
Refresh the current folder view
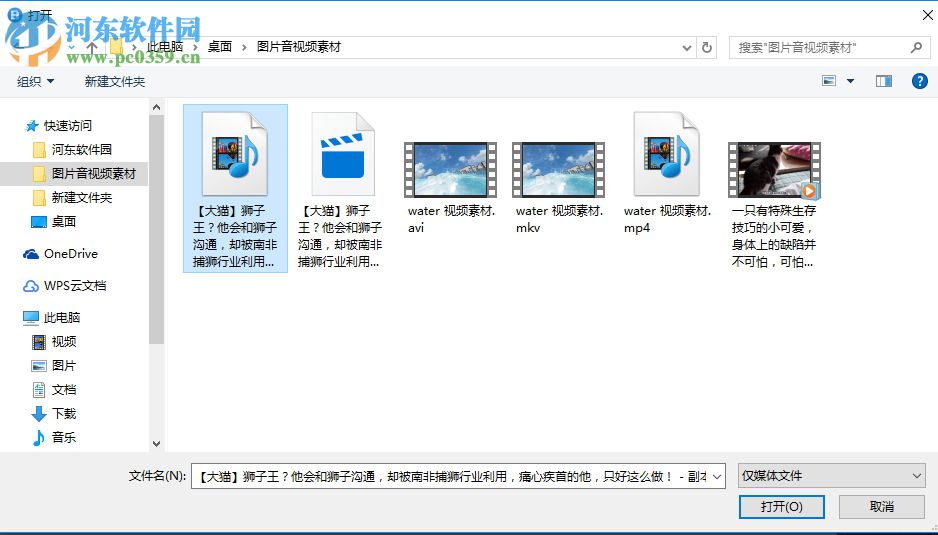coord(706,47)
